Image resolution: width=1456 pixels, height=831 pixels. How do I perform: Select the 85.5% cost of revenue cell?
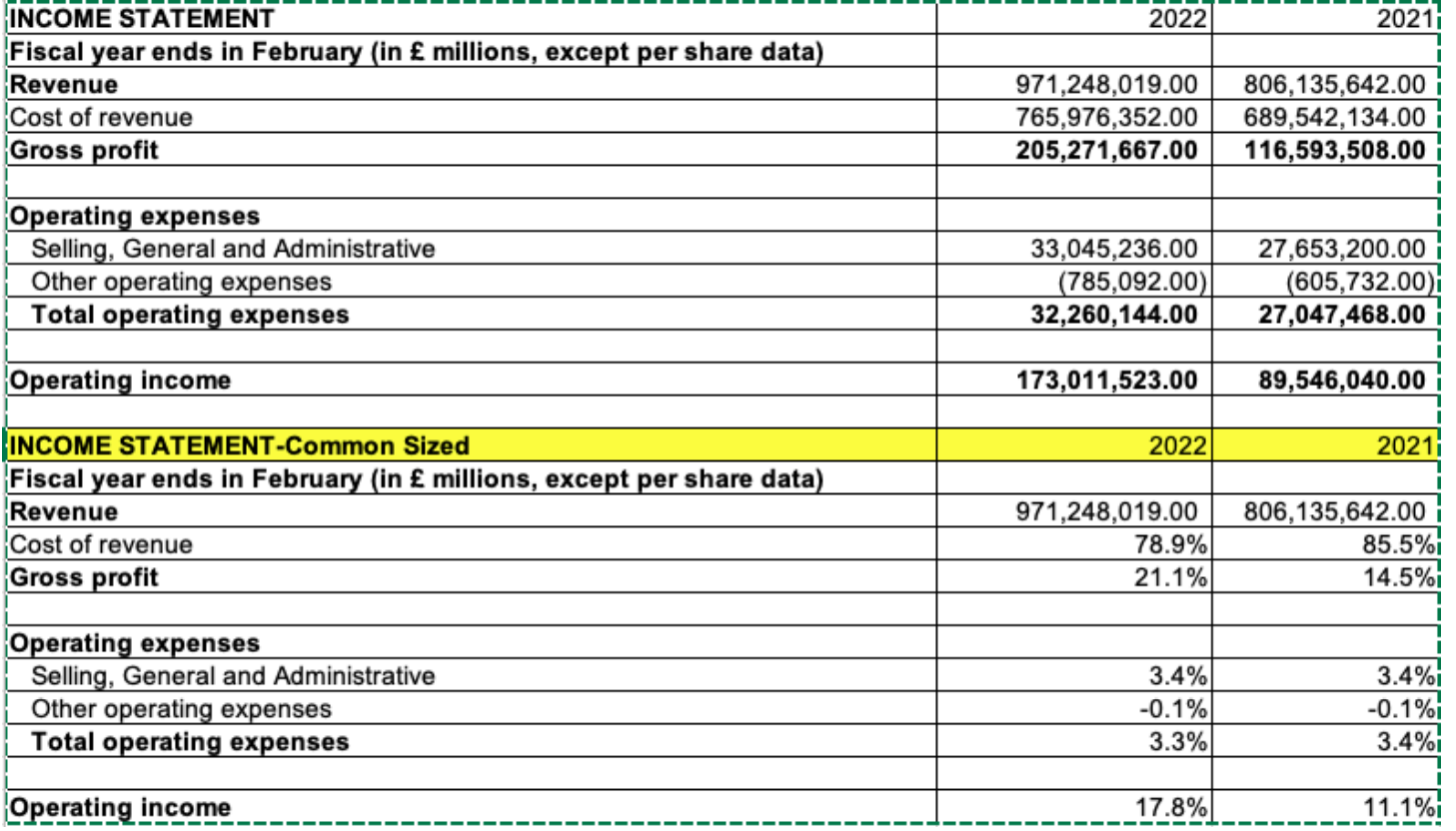pos(1325,544)
